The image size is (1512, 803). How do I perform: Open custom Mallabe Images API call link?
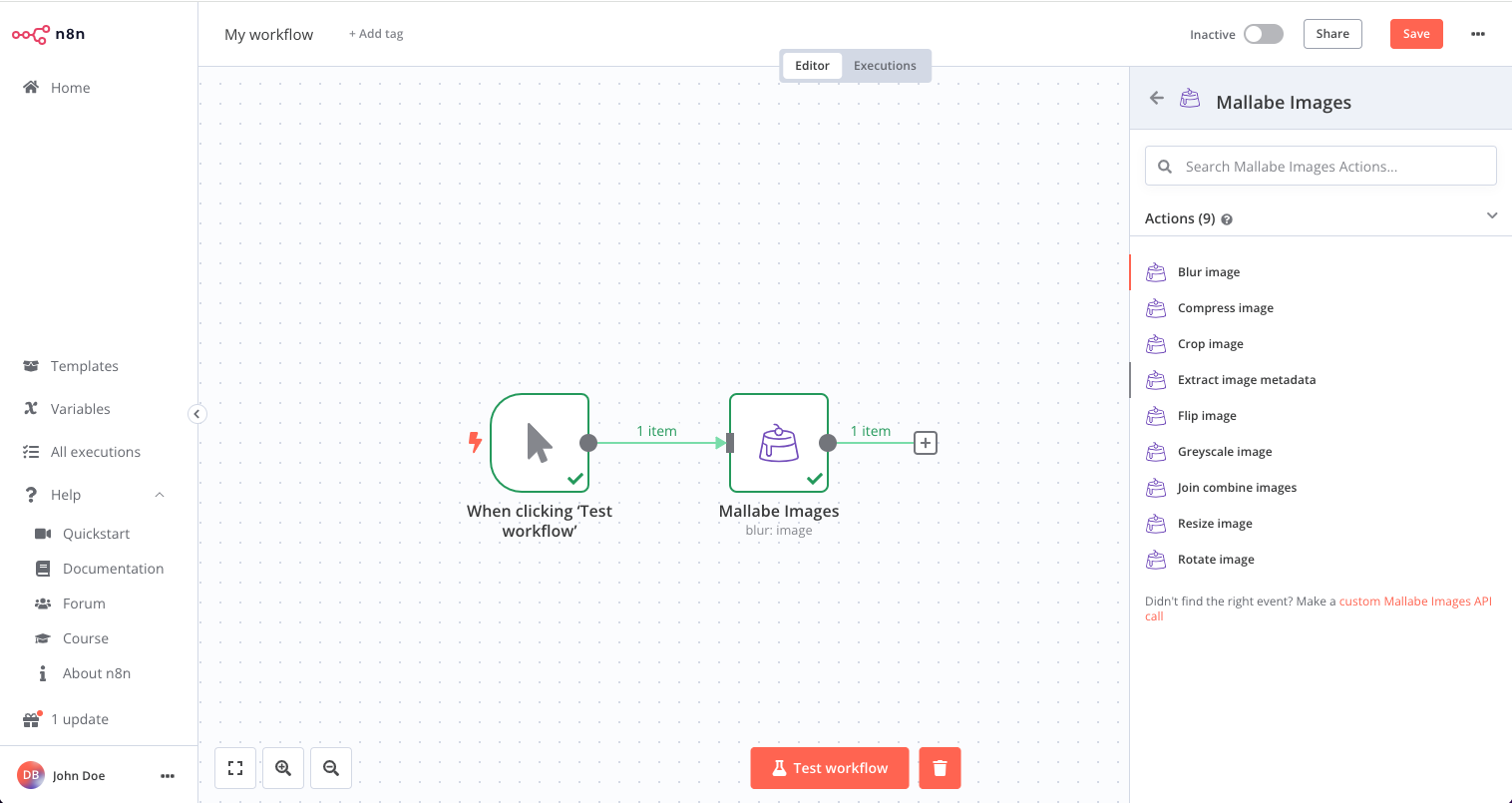click(1414, 602)
